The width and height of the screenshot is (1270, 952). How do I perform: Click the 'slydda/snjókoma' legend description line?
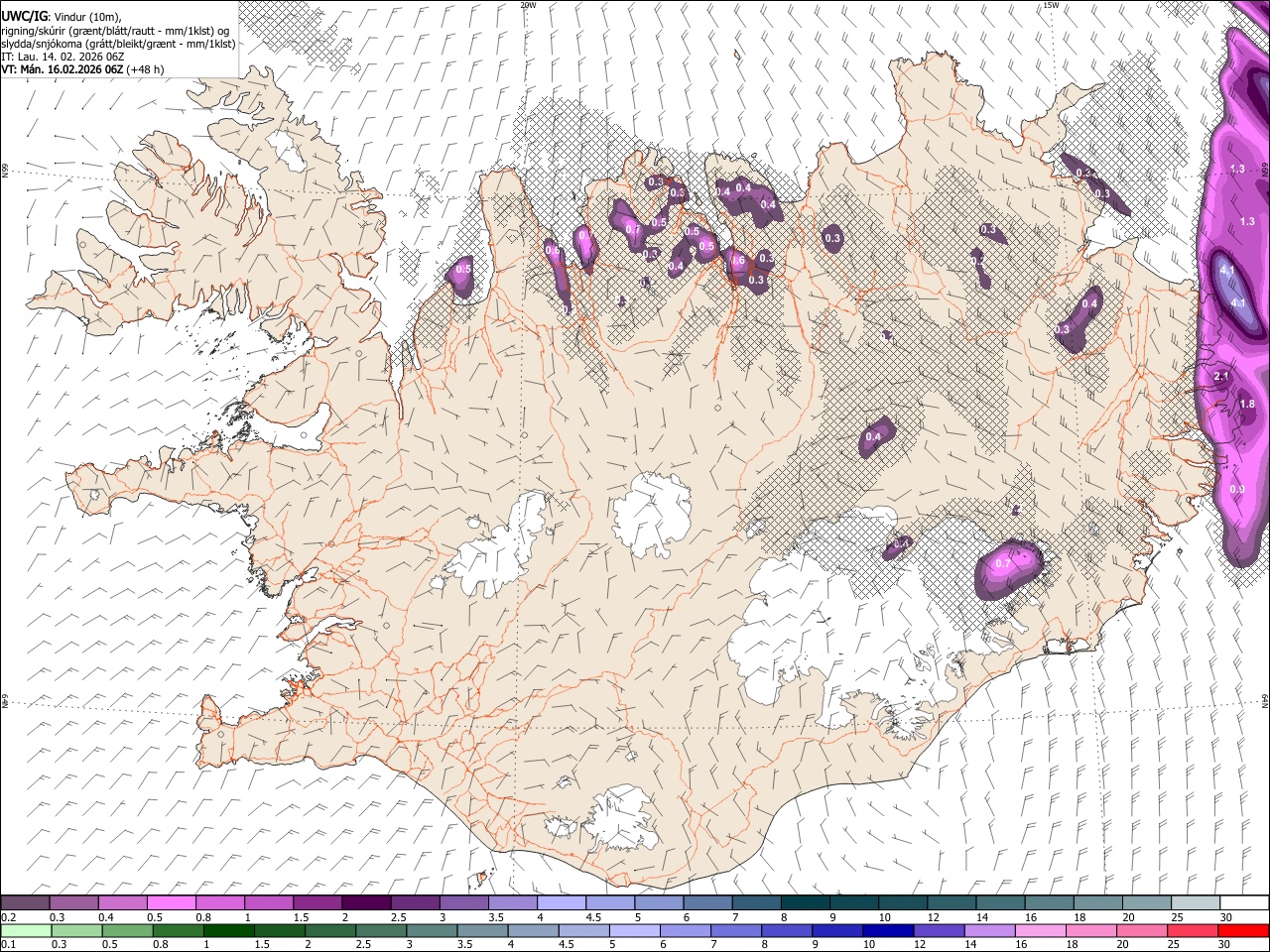(x=118, y=44)
